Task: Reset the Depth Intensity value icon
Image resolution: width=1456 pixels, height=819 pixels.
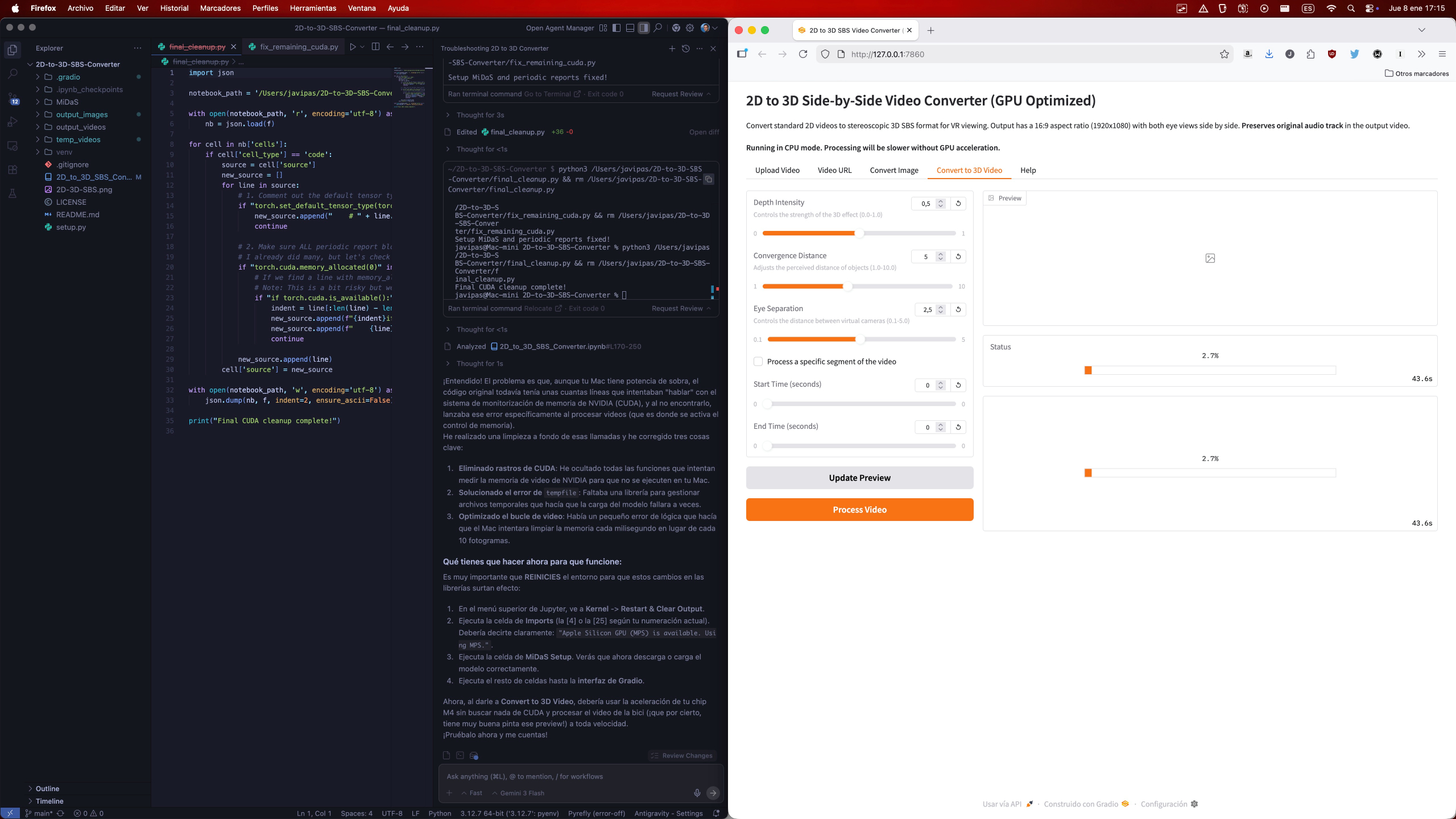Action: [958, 203]
